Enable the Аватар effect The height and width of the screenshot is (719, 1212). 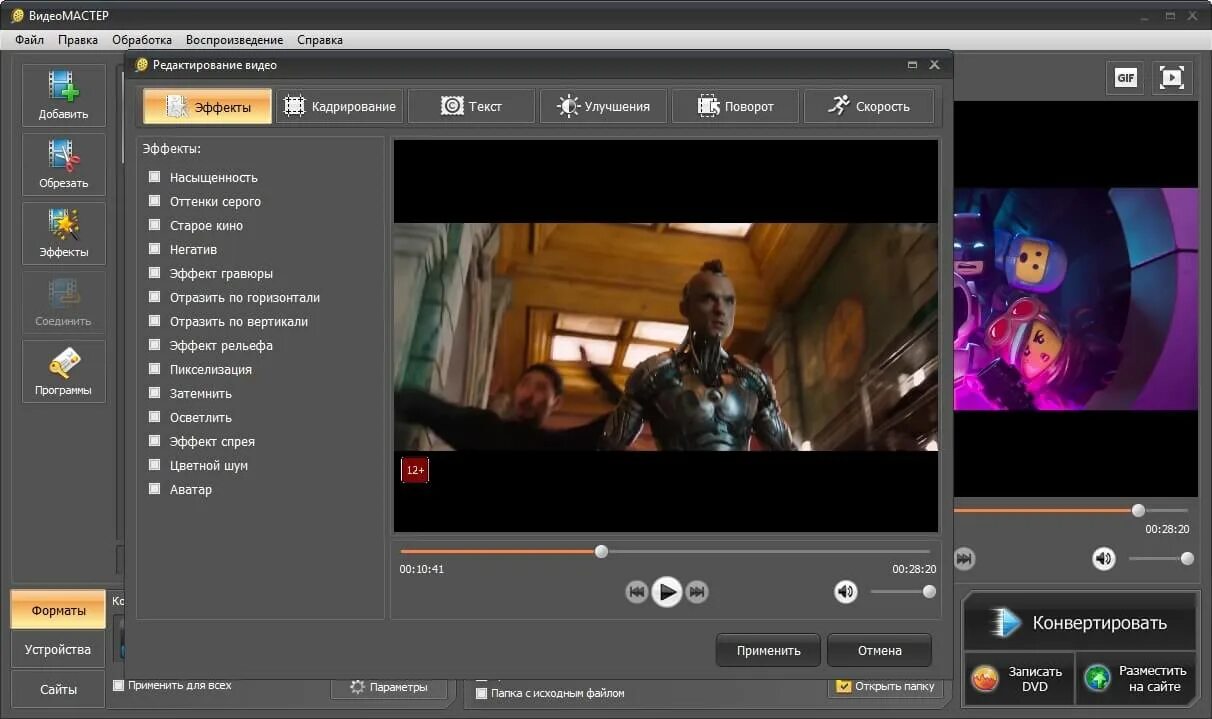tap(154, 489)
